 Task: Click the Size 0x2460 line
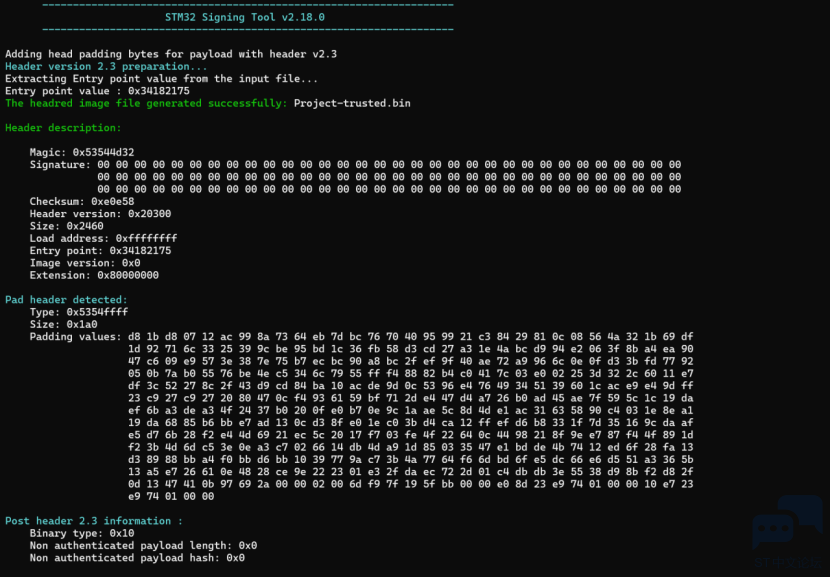pos(66,226)
